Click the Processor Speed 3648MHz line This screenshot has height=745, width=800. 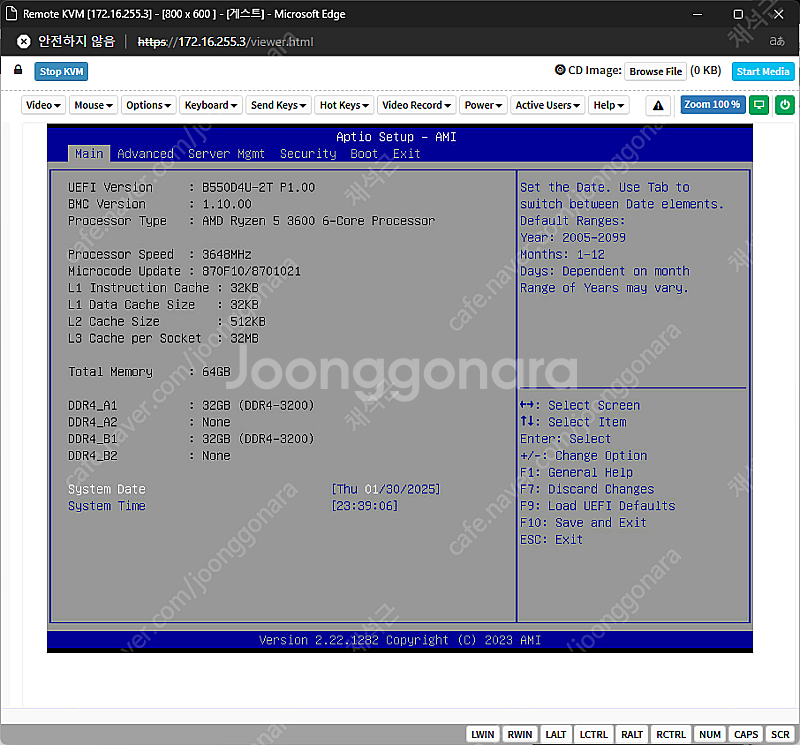(160, 254)
